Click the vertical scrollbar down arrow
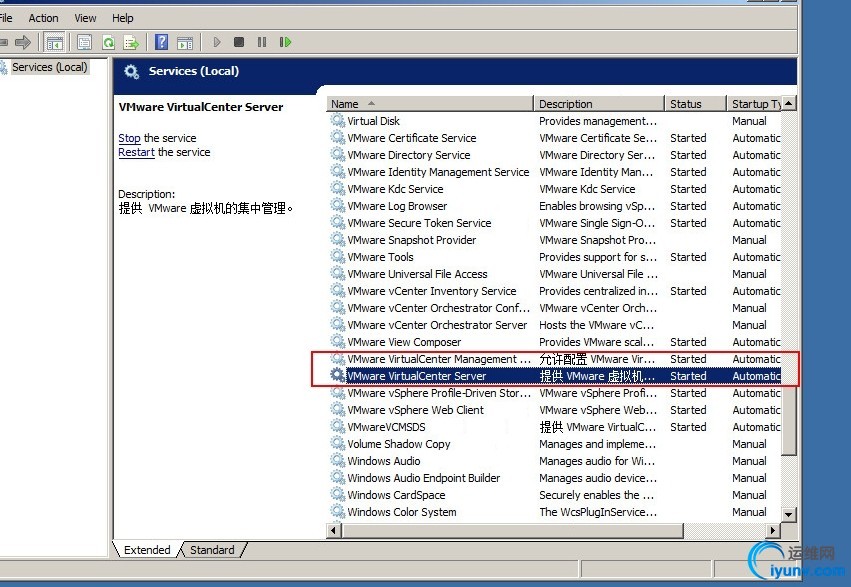851x587 pixels. [789, 514]
